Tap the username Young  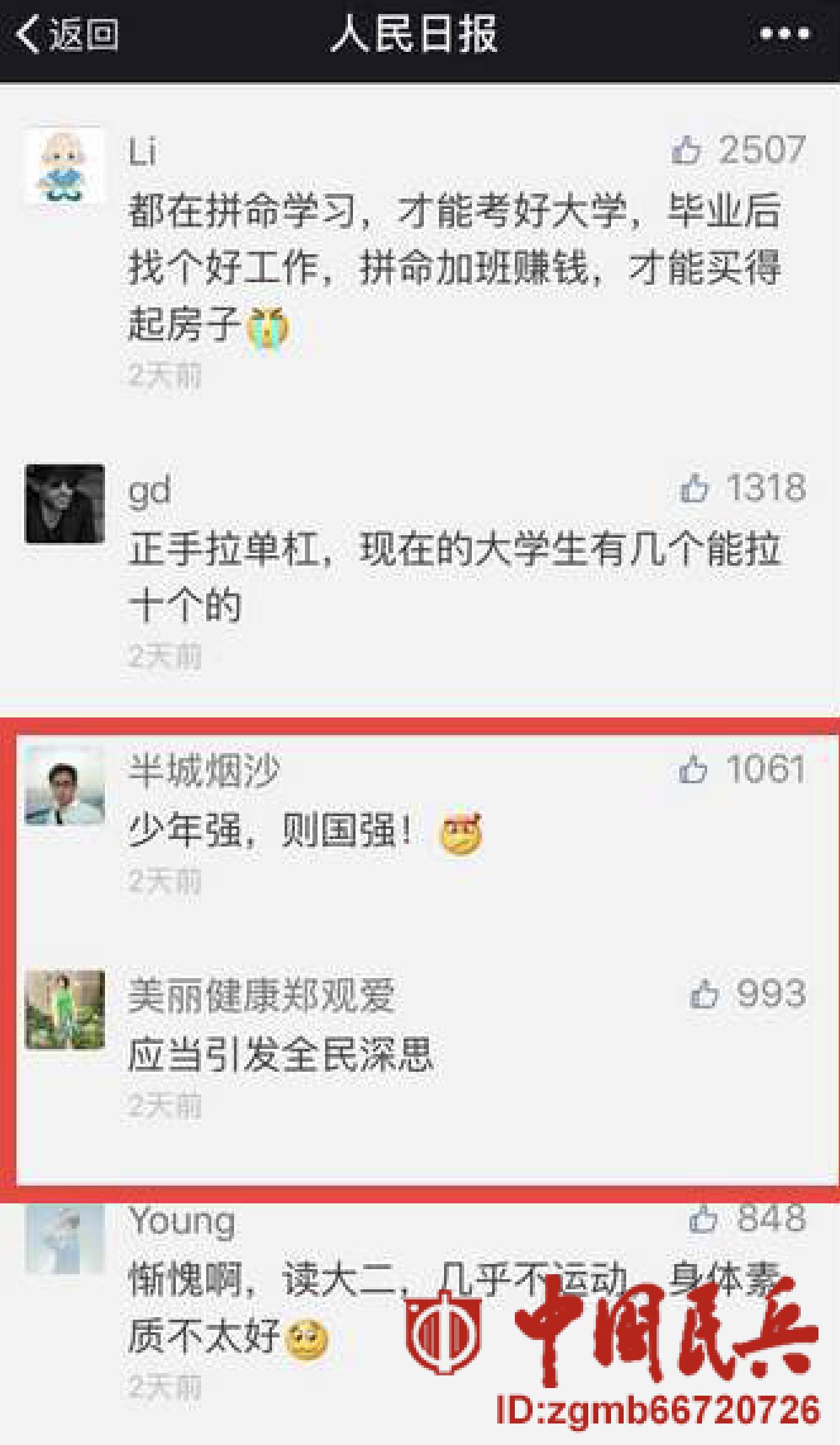click(x=182, y=1221)
